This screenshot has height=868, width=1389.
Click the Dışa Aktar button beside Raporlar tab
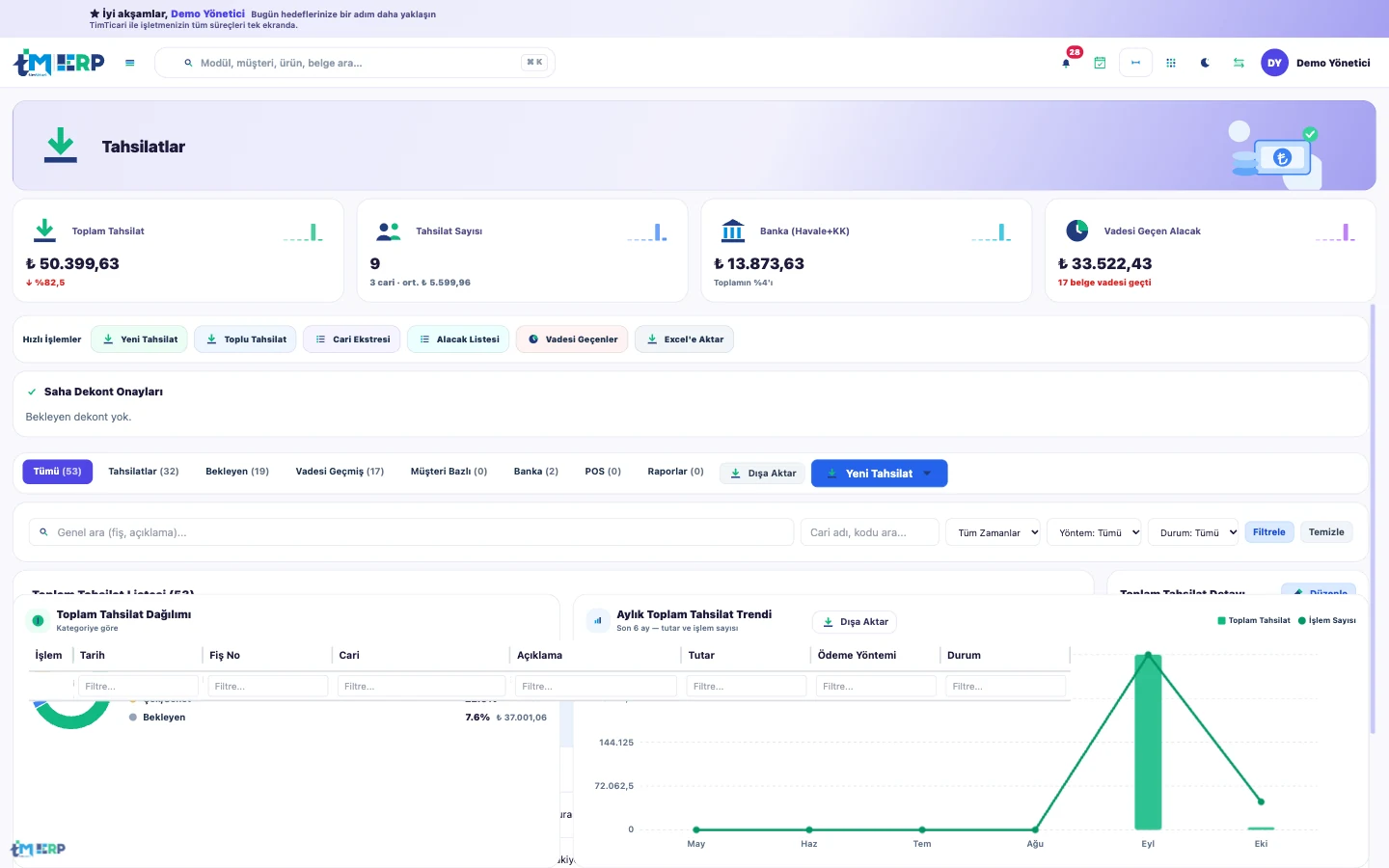pyautogui.click(x=763, y=474)
